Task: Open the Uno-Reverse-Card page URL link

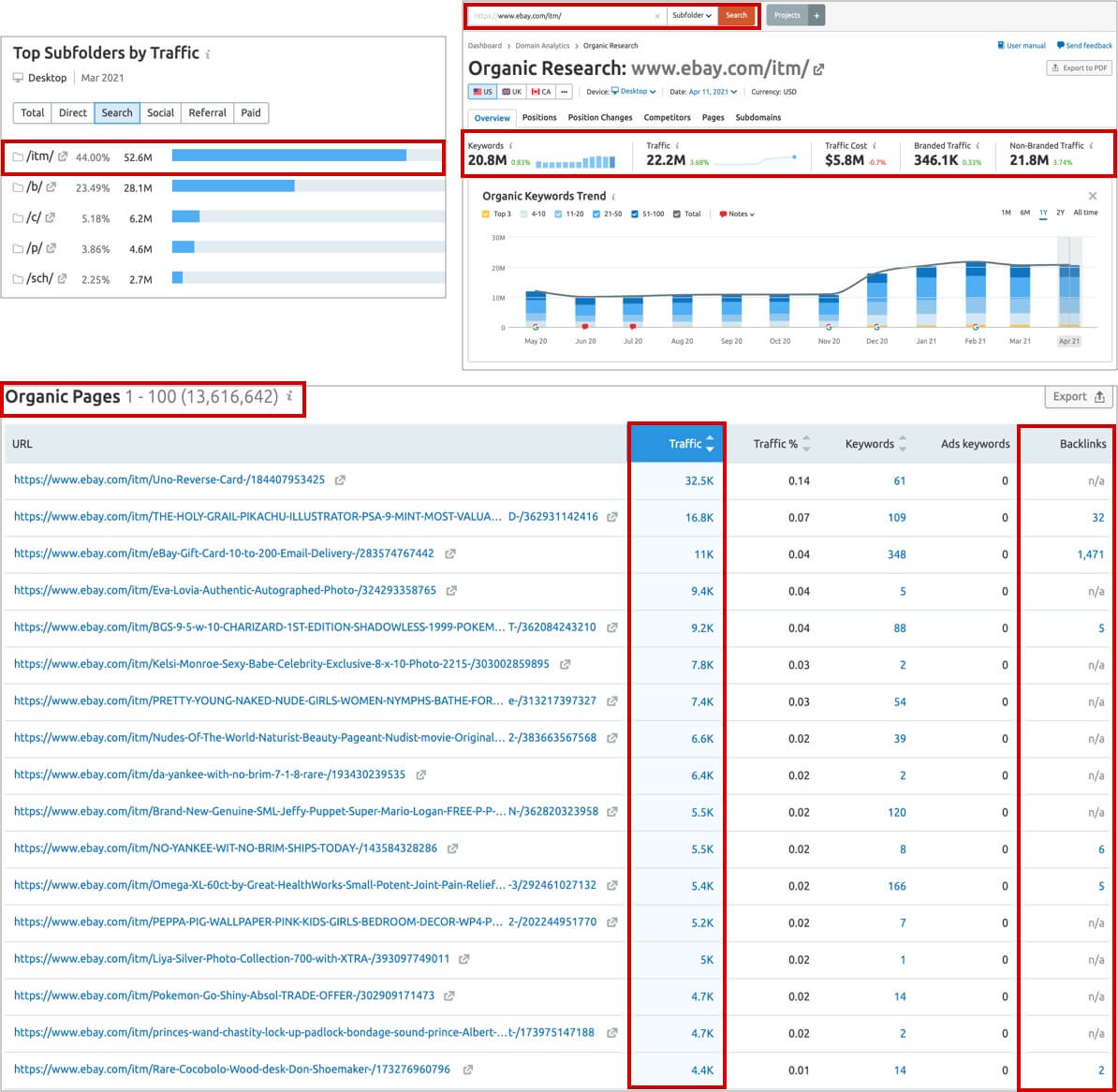Action: tap(169, 480)
